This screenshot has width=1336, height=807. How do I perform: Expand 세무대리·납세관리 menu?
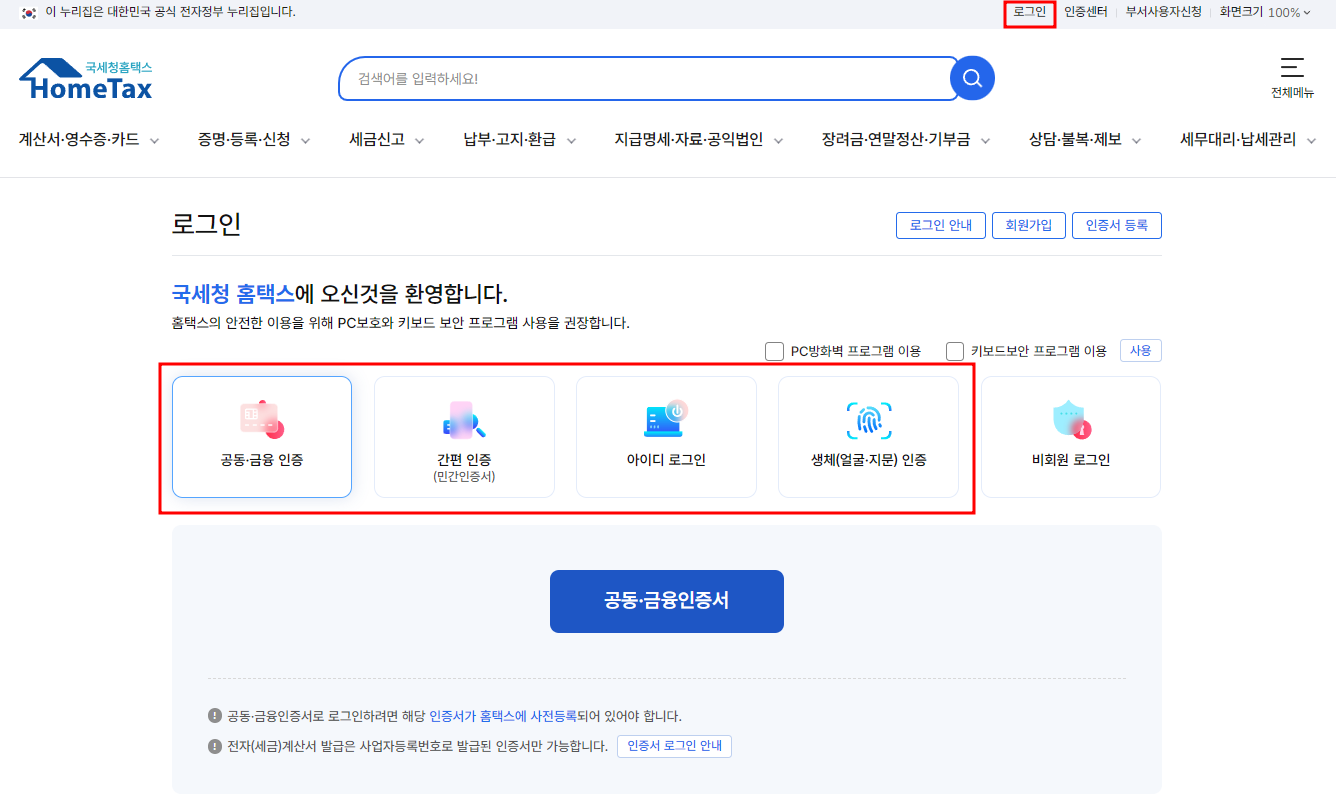pos(1250,140)
